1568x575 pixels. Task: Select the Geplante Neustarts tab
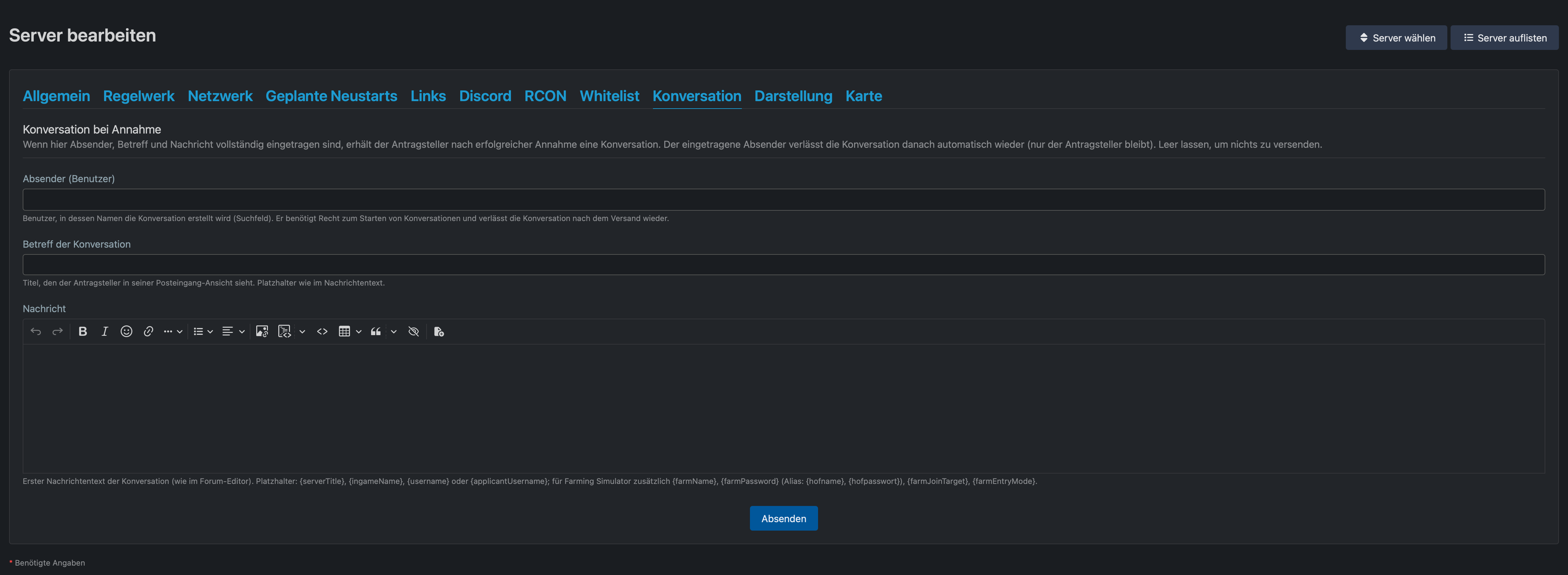coord(332,96)
